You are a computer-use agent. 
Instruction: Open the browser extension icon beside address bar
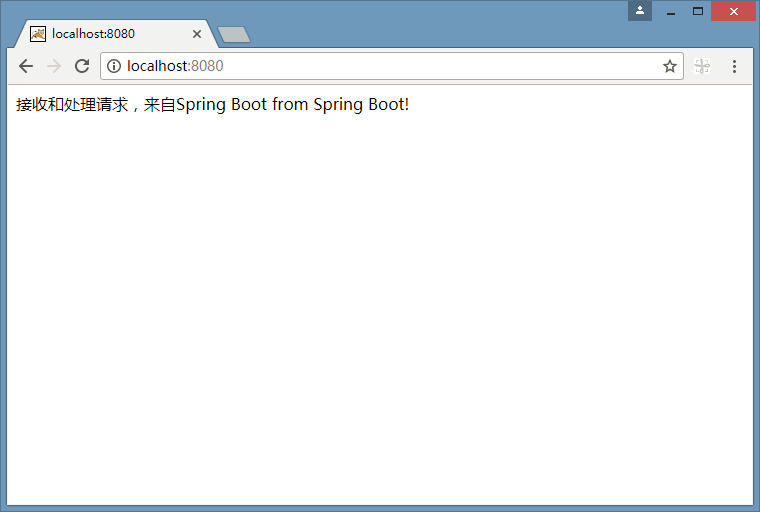pos(702,66)
